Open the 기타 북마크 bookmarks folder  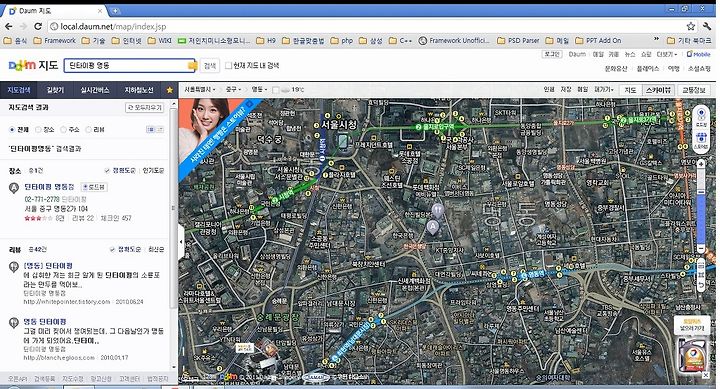point(689,40)
